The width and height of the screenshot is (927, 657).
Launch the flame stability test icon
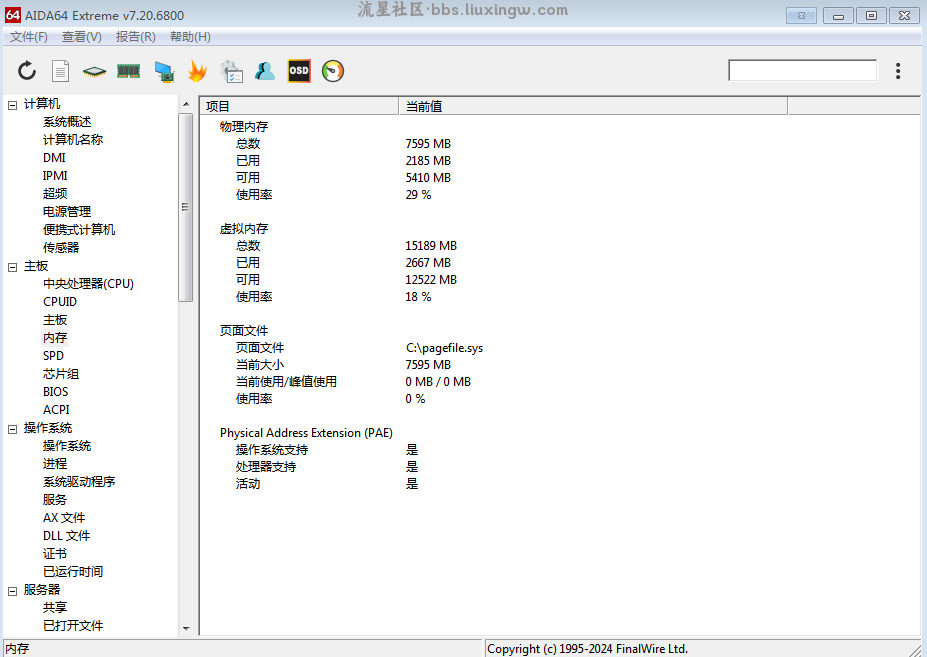point(197,71)
